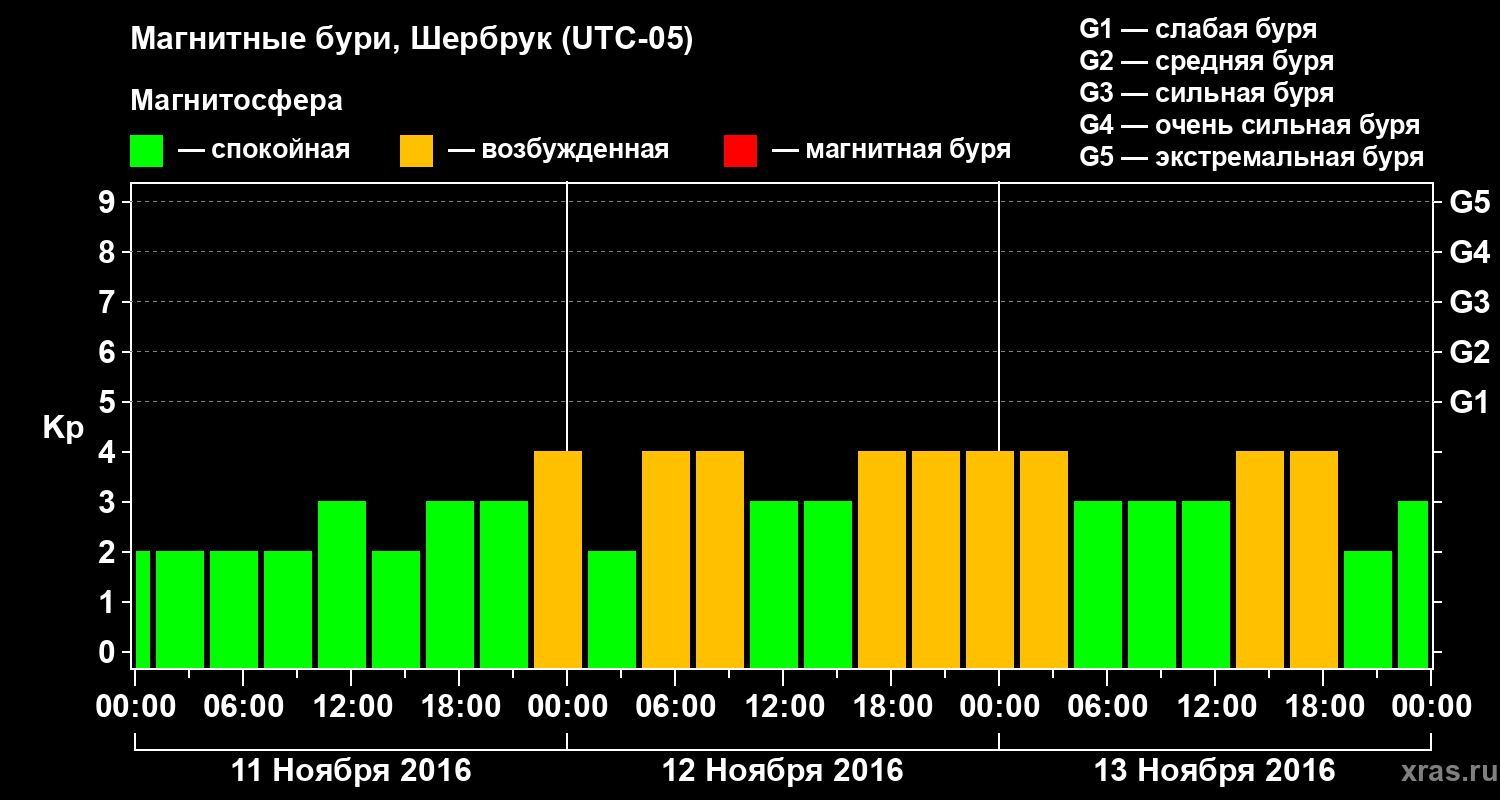Click the Kp 3 bar at 12:00 on 13 November
The width and height of the screenshot is (1500, 800).
[x=1206, y=584]
